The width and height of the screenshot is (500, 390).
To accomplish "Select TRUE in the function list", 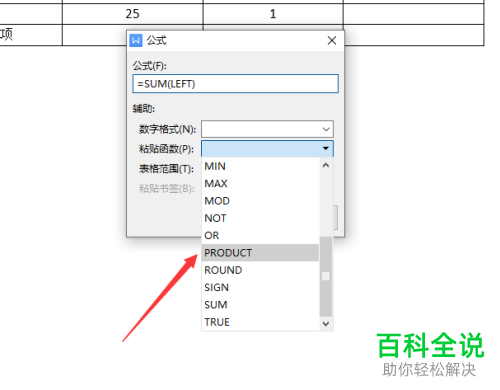I will [260, 322].
